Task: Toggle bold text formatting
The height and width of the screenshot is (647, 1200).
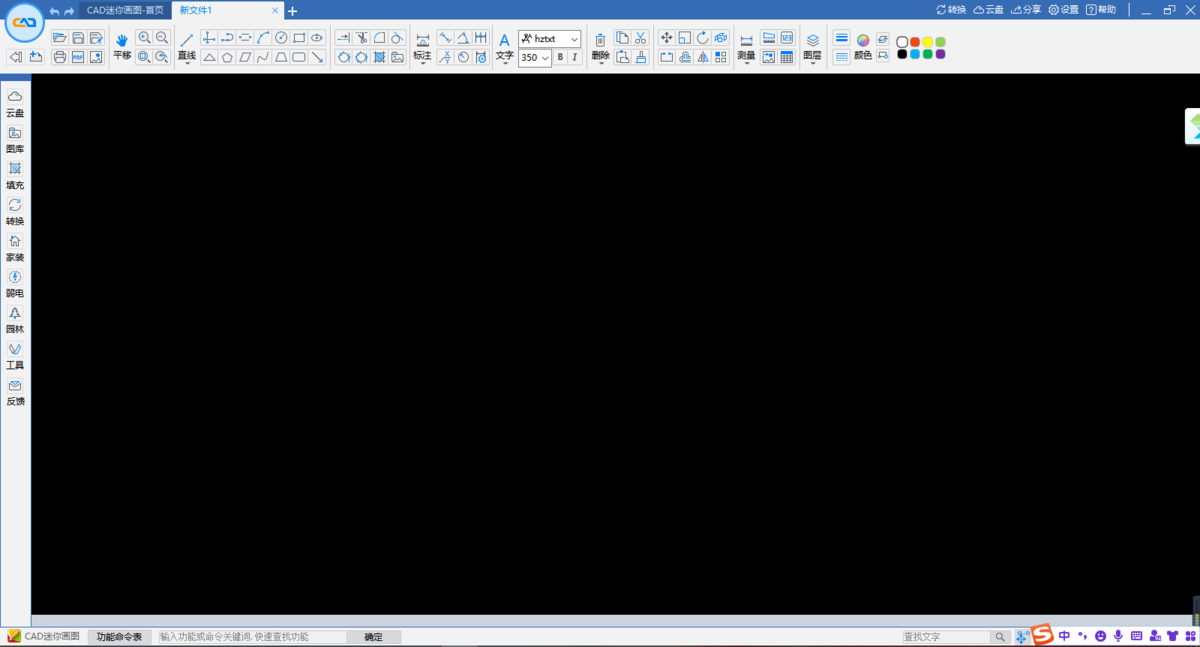Action: 559,57
